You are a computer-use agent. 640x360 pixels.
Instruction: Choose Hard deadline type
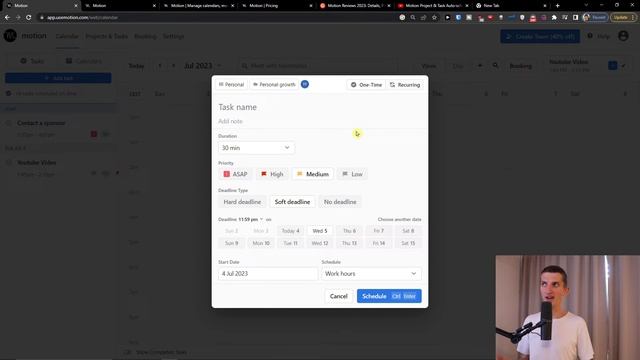point(242,202)
